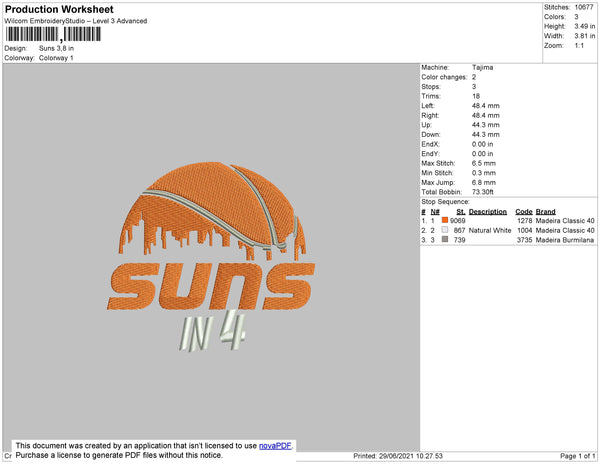Click the Max Stitch value 6.5 mm
Screen dimensions: 600x464
click(484, 163)
